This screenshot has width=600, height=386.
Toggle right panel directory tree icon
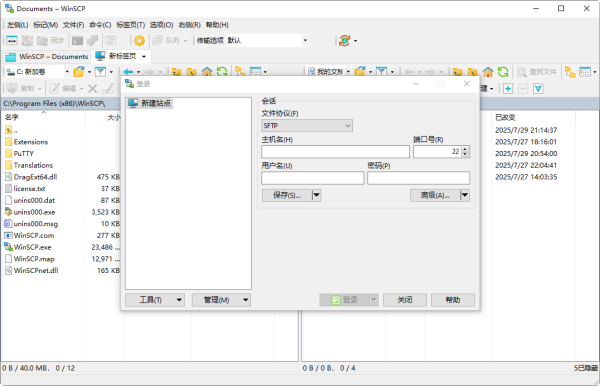point(570,72)
